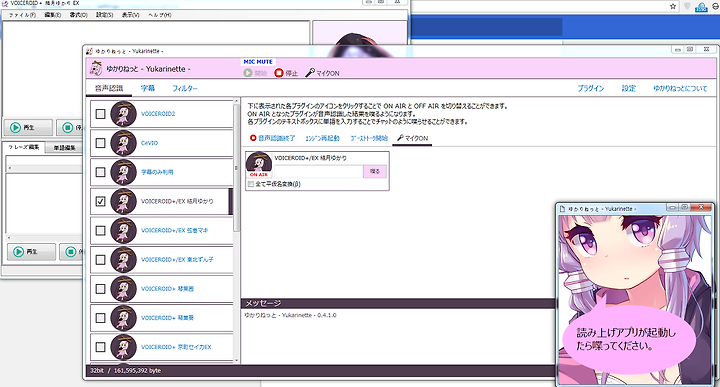This screenshot has height=387, width=720.
Task: Click the VOICEROID2 plugin name link
Action: [x=158, y=114]
